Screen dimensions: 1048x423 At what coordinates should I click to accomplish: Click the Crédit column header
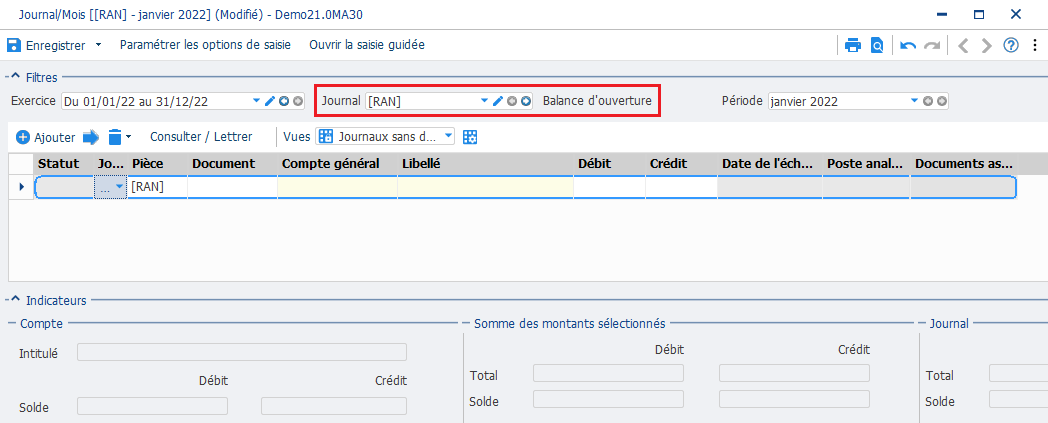click(681, 164)
